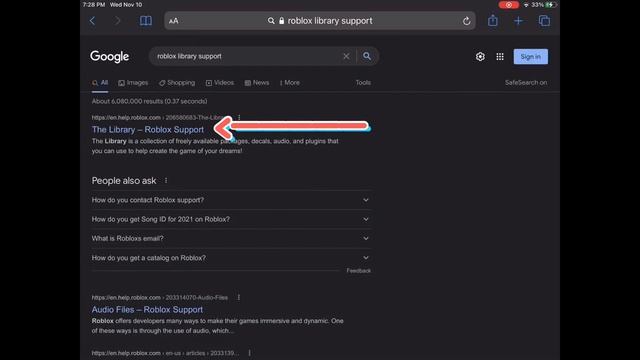Click the Audio Files result URL breadcrumb
The width and height of the screenshot is (640, 360).
point(160,298)
